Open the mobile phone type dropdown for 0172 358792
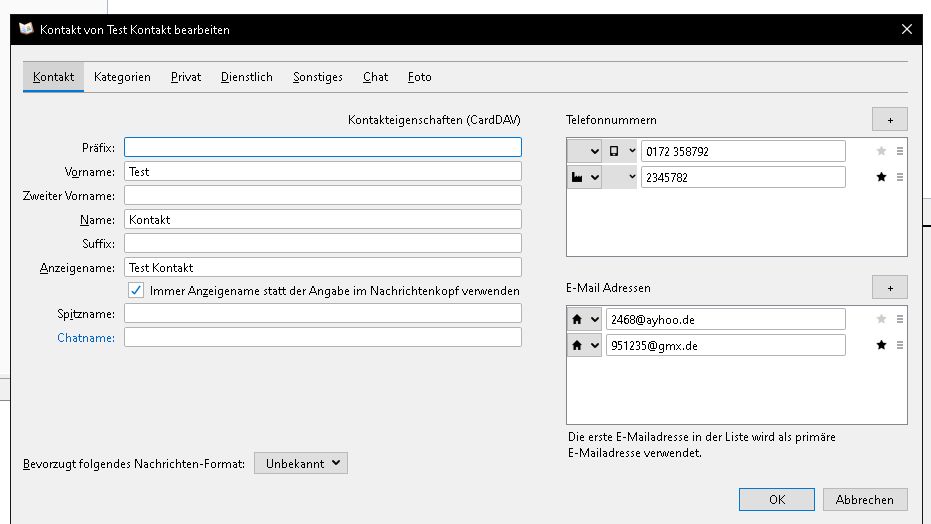The width and height of the screenshot is (931, 524). [620, 152]
